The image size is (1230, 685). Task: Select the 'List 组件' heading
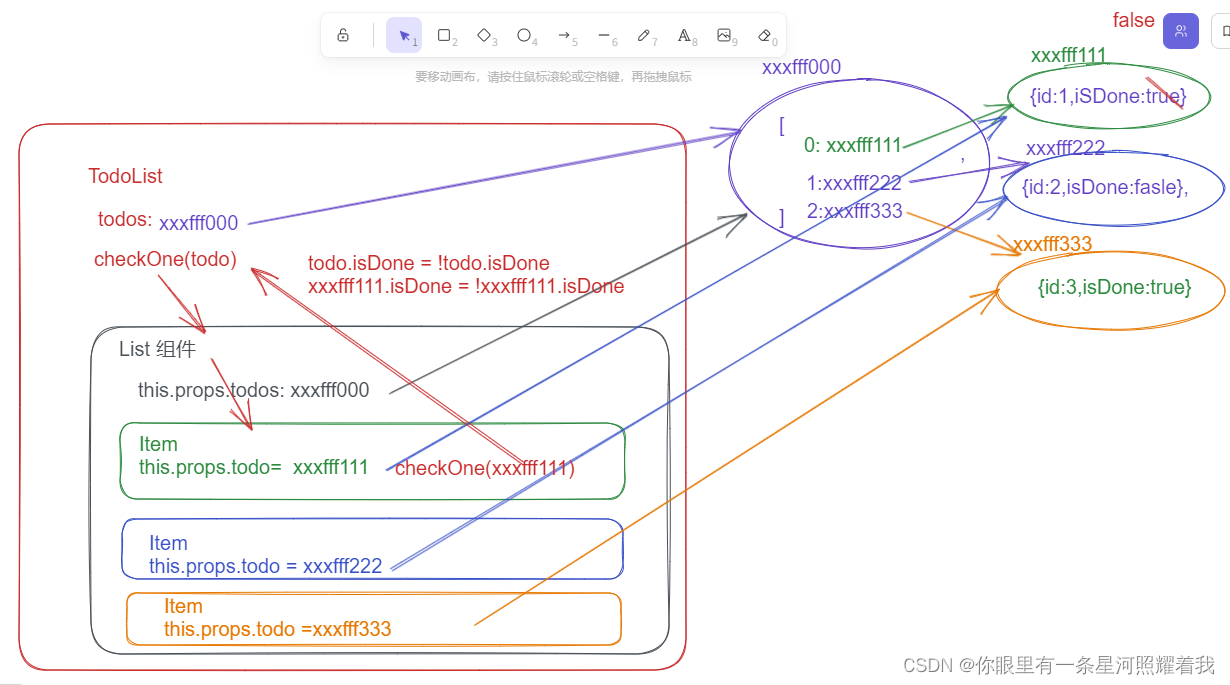tap(157, 349)
